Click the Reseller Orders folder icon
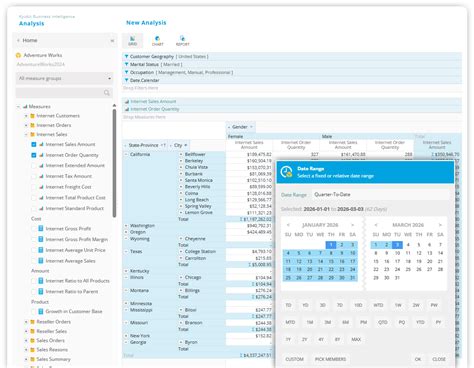This screenshot has height=368, width=474. 32,322
